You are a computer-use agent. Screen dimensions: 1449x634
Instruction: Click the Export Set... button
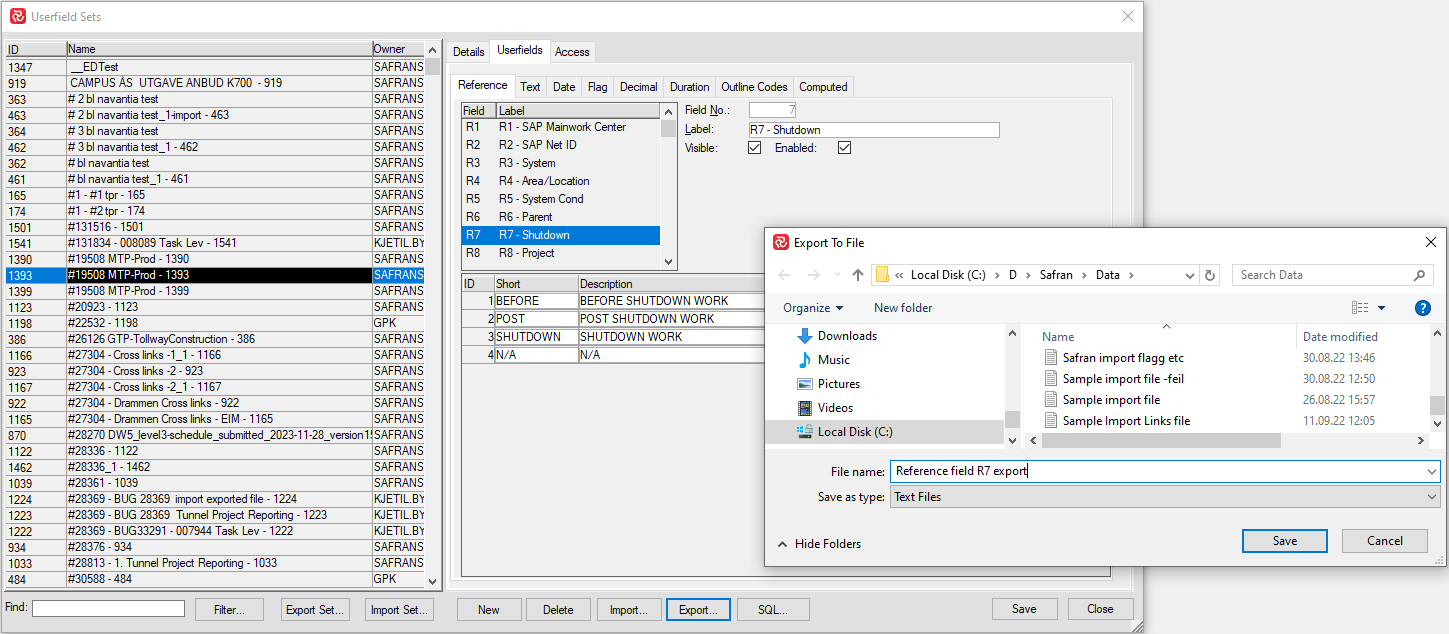point(315,610)
